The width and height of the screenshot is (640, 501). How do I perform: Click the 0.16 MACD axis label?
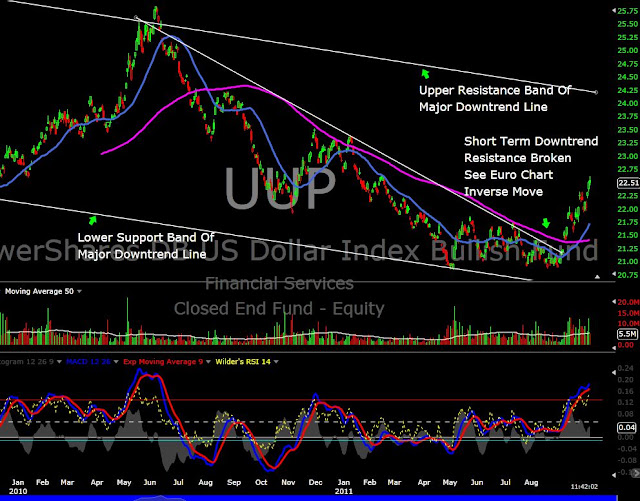coord(625,391)
